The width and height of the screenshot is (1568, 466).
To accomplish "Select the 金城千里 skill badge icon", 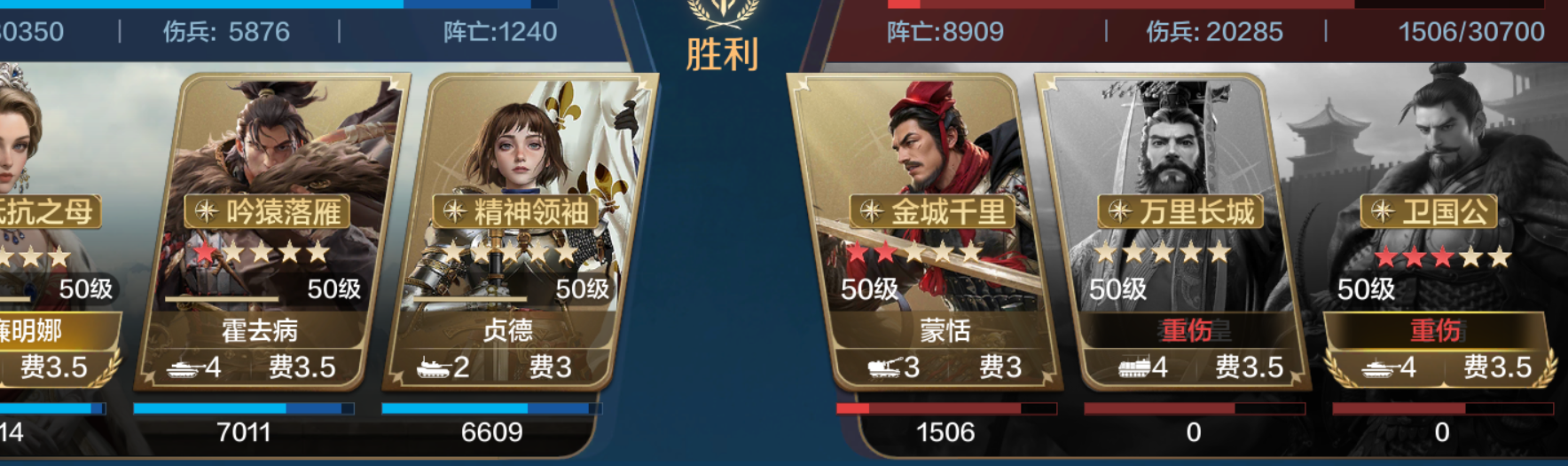I will pyautogui.click(x=871, y=211).
